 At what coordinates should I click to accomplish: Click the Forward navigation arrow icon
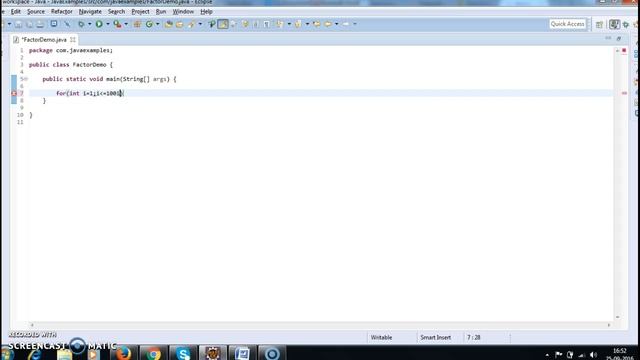(x=346, y=24)
